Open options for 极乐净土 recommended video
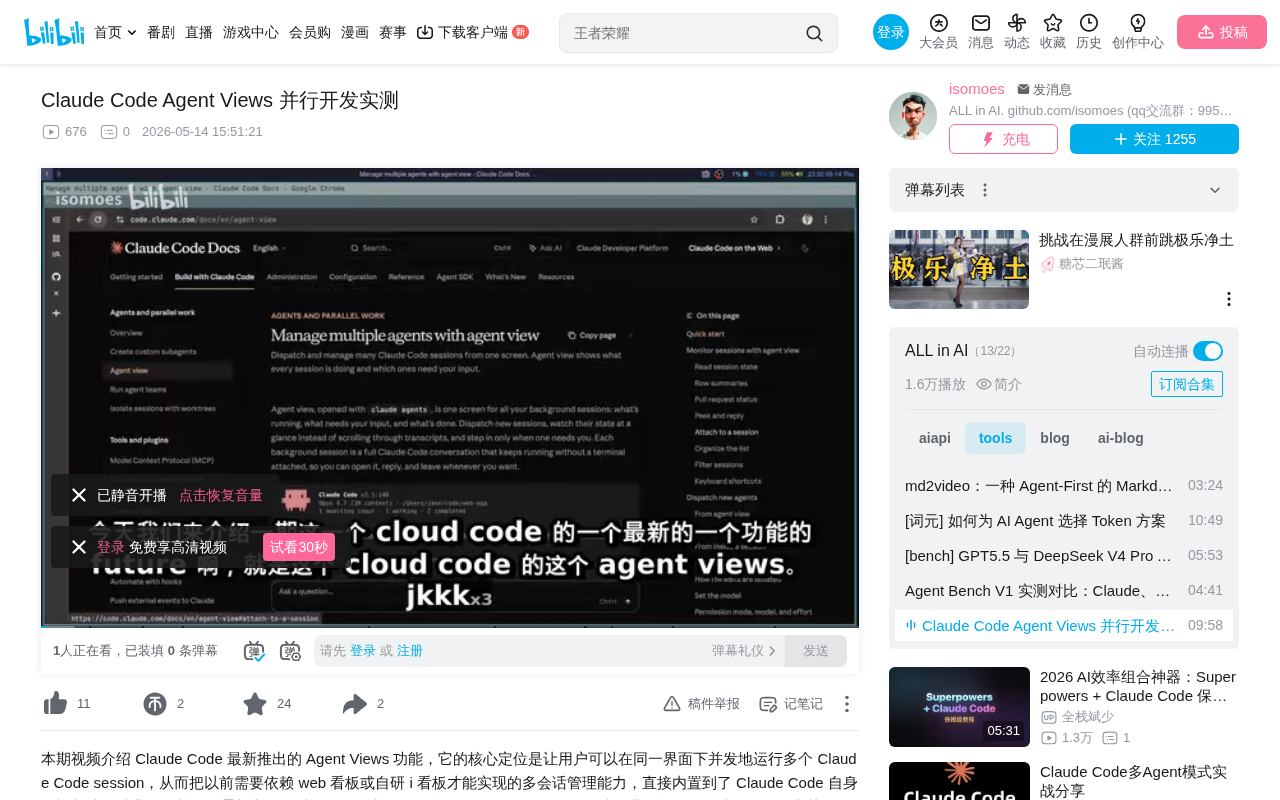The height and width of the screenshot is (800, 1280). (1229, 299)
